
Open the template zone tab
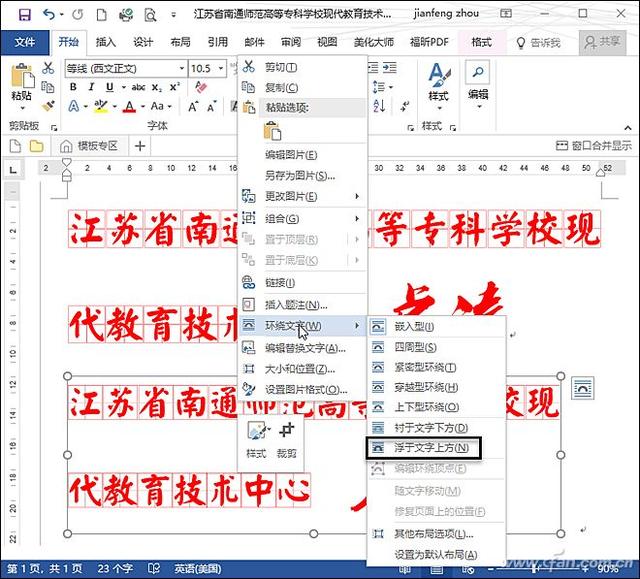89,146
